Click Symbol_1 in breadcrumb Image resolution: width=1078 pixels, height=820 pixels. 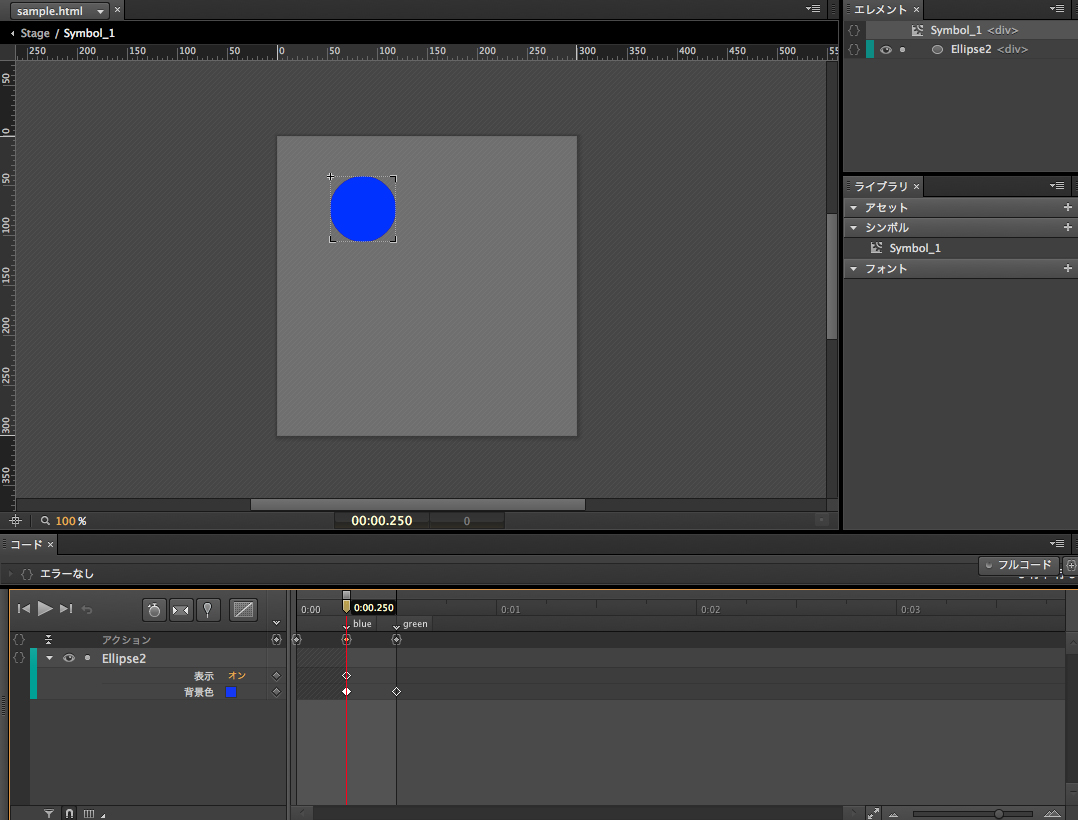(89, 33)
